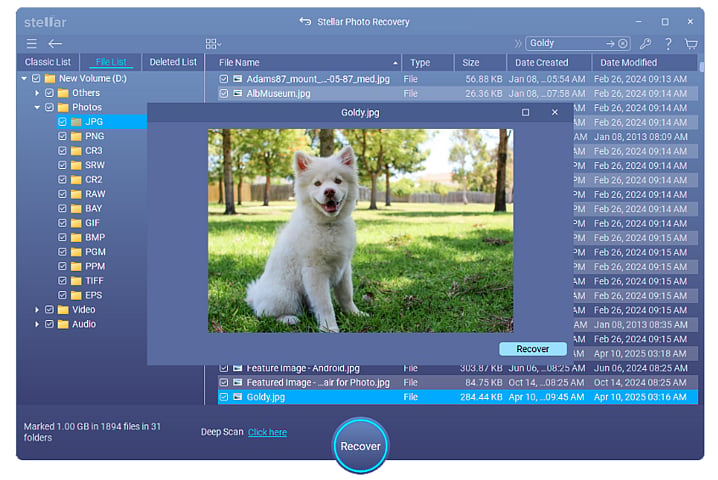
Task: Click the large round Recover button
Action: coord(360,446)
